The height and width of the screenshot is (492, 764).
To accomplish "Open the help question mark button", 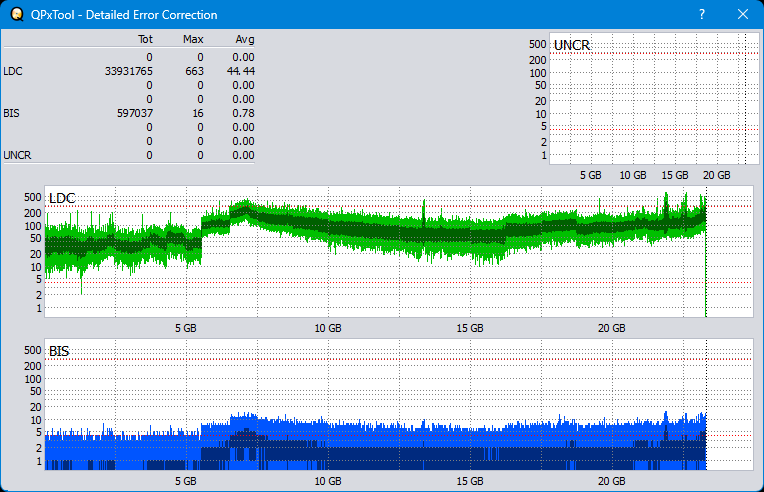I will [702, 15].
